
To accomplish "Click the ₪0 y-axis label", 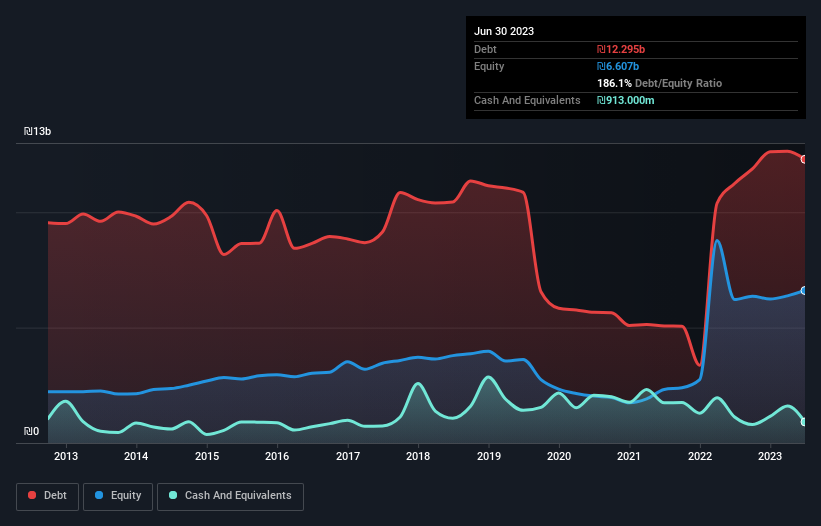I will pyautogui.click(x=31, y=431).
